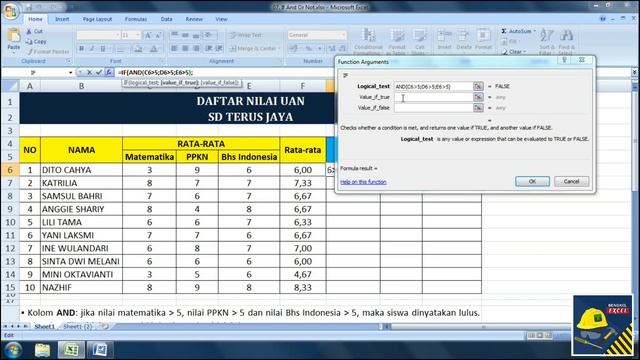This screenshot has height=360, width=640.
Task: Click the Logical_test input field
Action: (x=433, y=86)
